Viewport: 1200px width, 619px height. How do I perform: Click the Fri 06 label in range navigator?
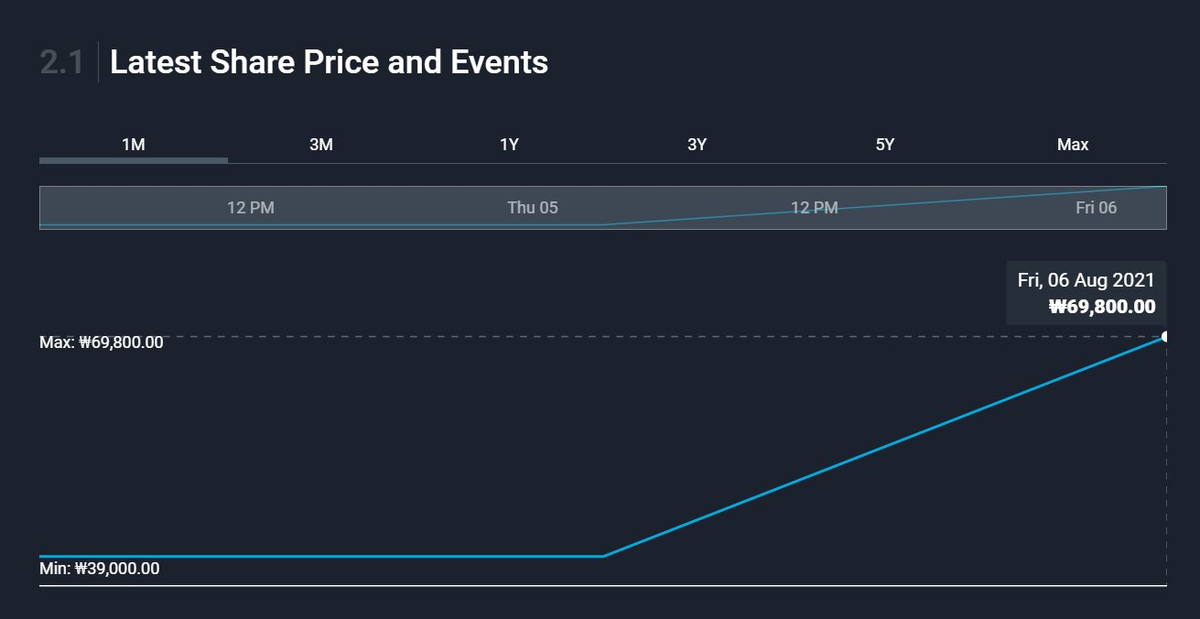click(x=1096, y=208)
